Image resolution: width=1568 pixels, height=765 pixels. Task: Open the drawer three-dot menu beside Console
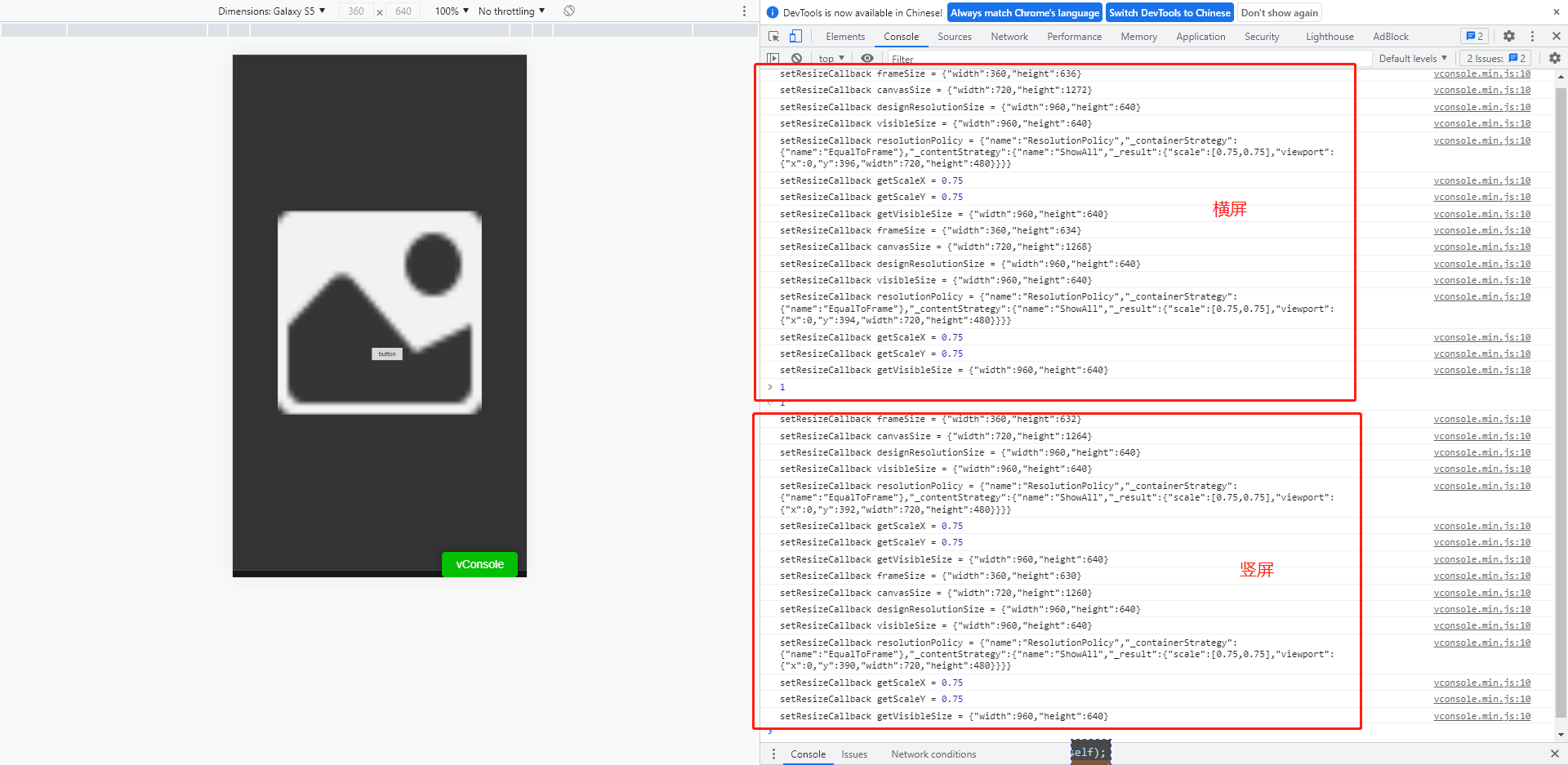[x=773, y=754]
